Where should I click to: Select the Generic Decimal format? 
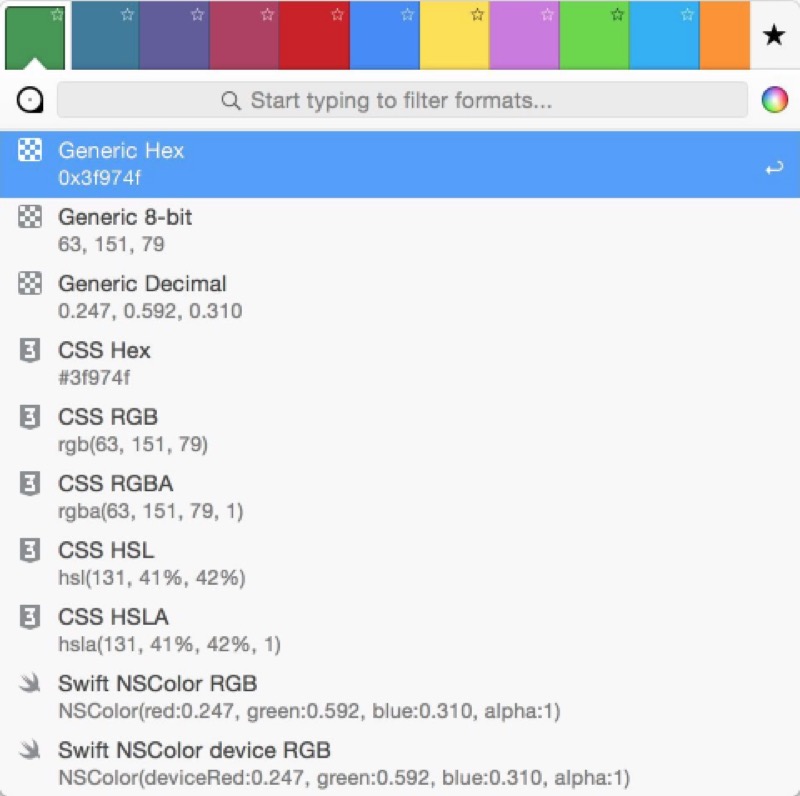pyautogui.click(x=400, y=297)
